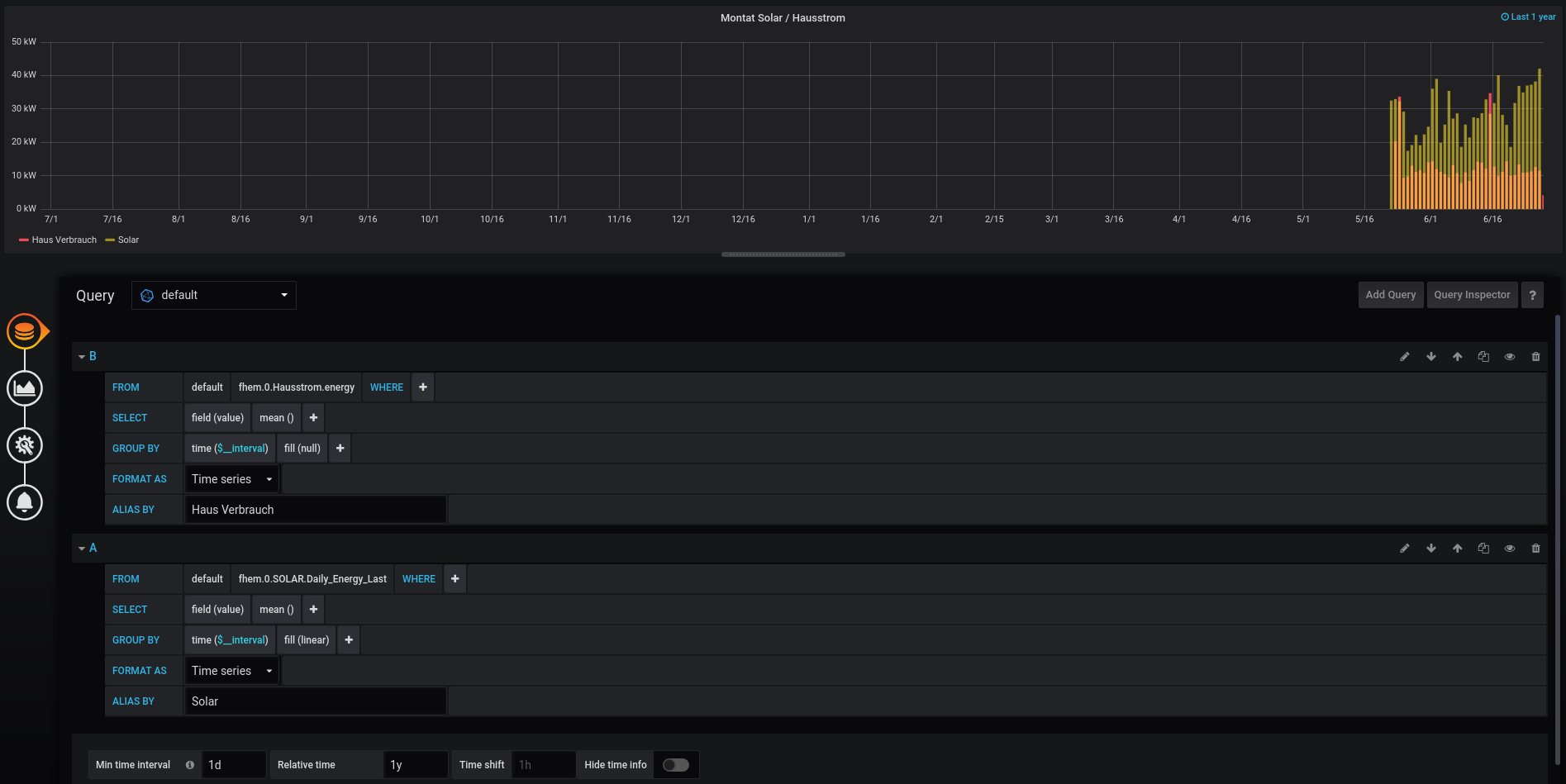Open the default data source dropdown

tap(214, 296)
